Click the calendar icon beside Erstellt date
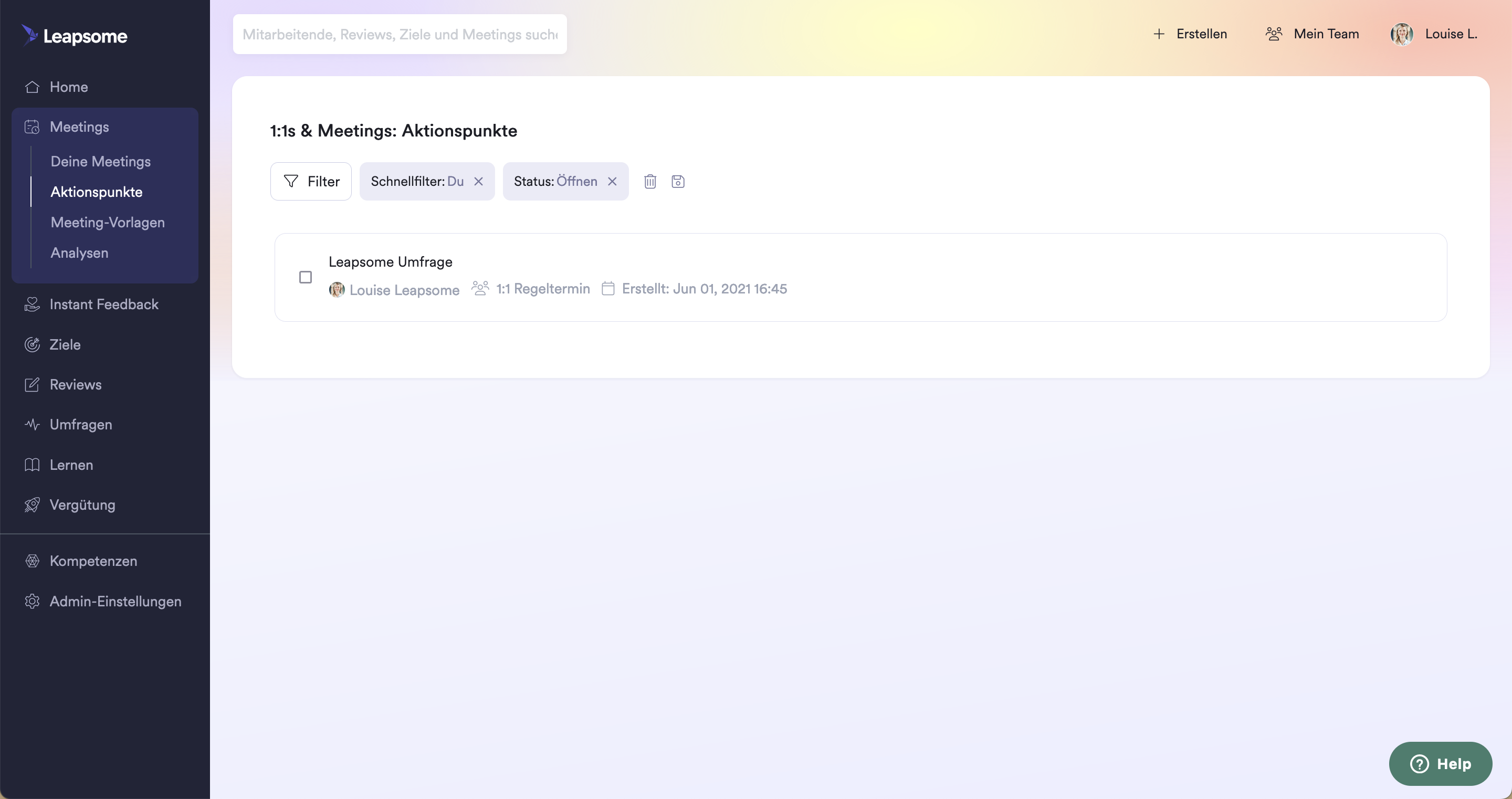 click(608, 288)
